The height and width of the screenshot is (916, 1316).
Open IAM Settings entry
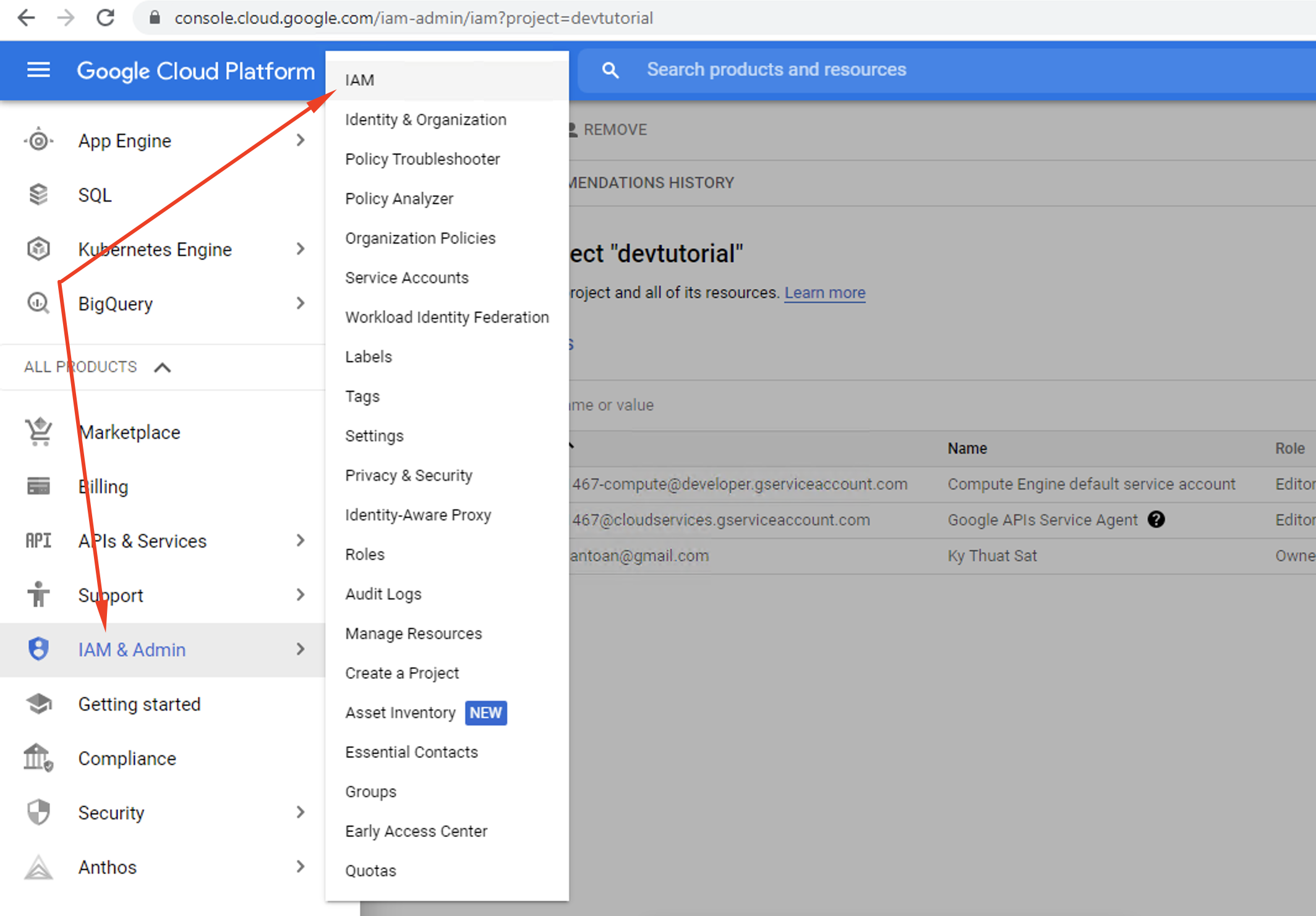click(447, 436)
